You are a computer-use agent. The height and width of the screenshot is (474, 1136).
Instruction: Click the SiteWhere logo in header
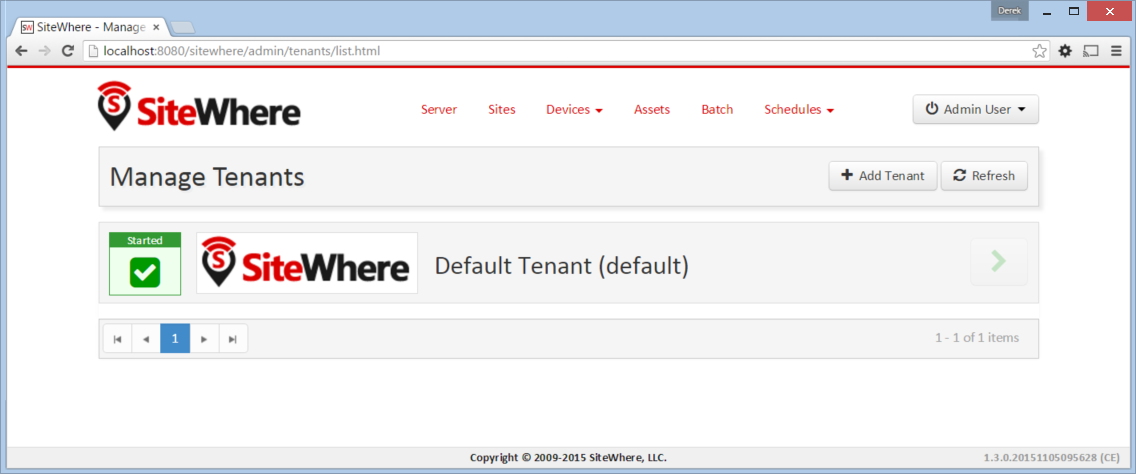pos(199,106)
